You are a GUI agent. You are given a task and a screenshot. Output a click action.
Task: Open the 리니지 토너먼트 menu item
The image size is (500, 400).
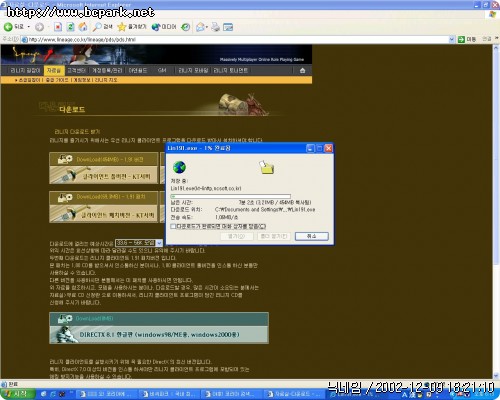[x=230, y=70]
